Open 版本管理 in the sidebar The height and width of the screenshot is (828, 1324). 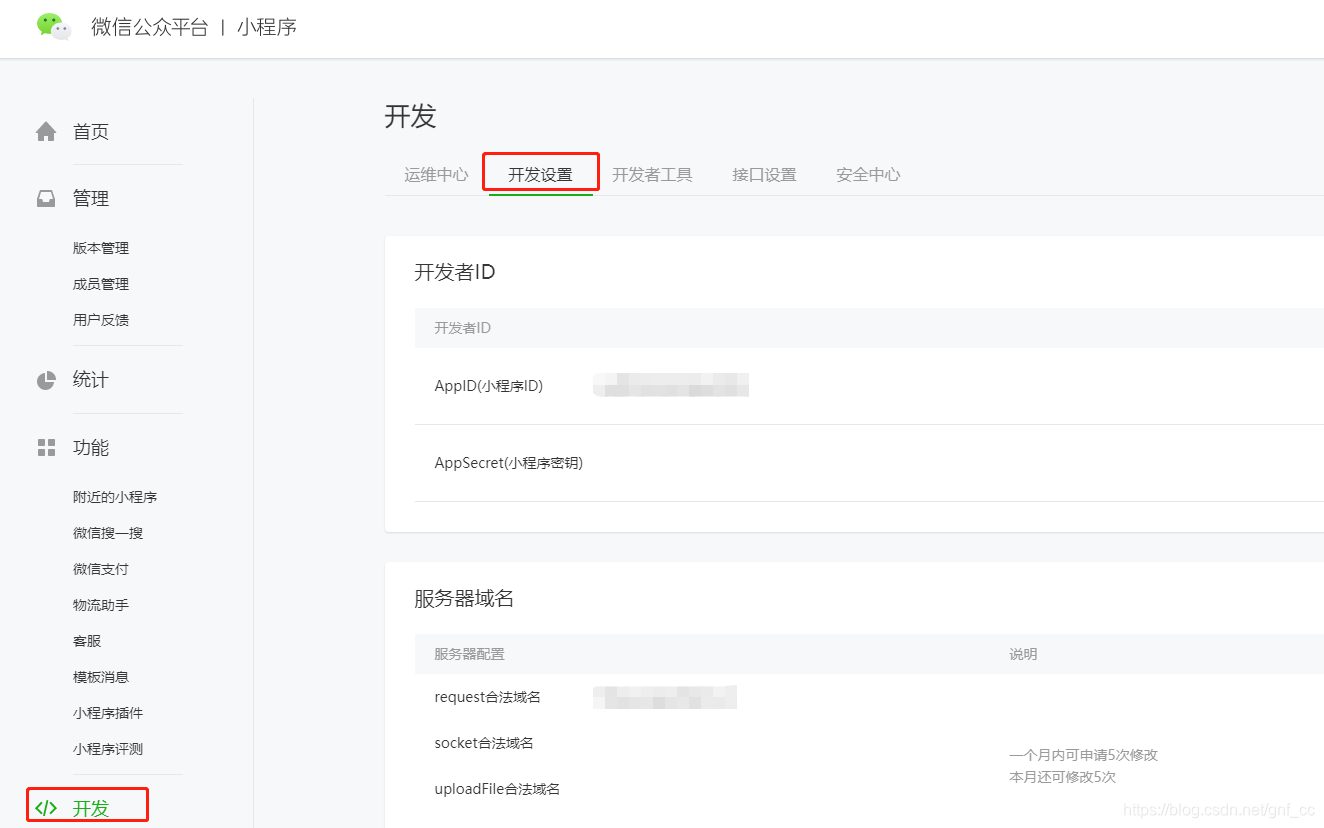100,247
